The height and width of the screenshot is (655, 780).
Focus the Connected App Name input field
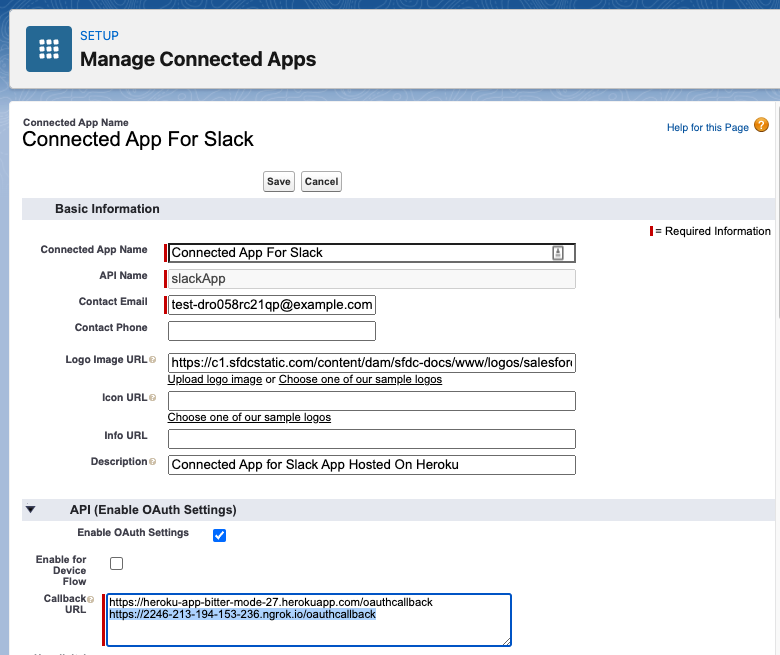pyautogui.click(x=372, y=253)
